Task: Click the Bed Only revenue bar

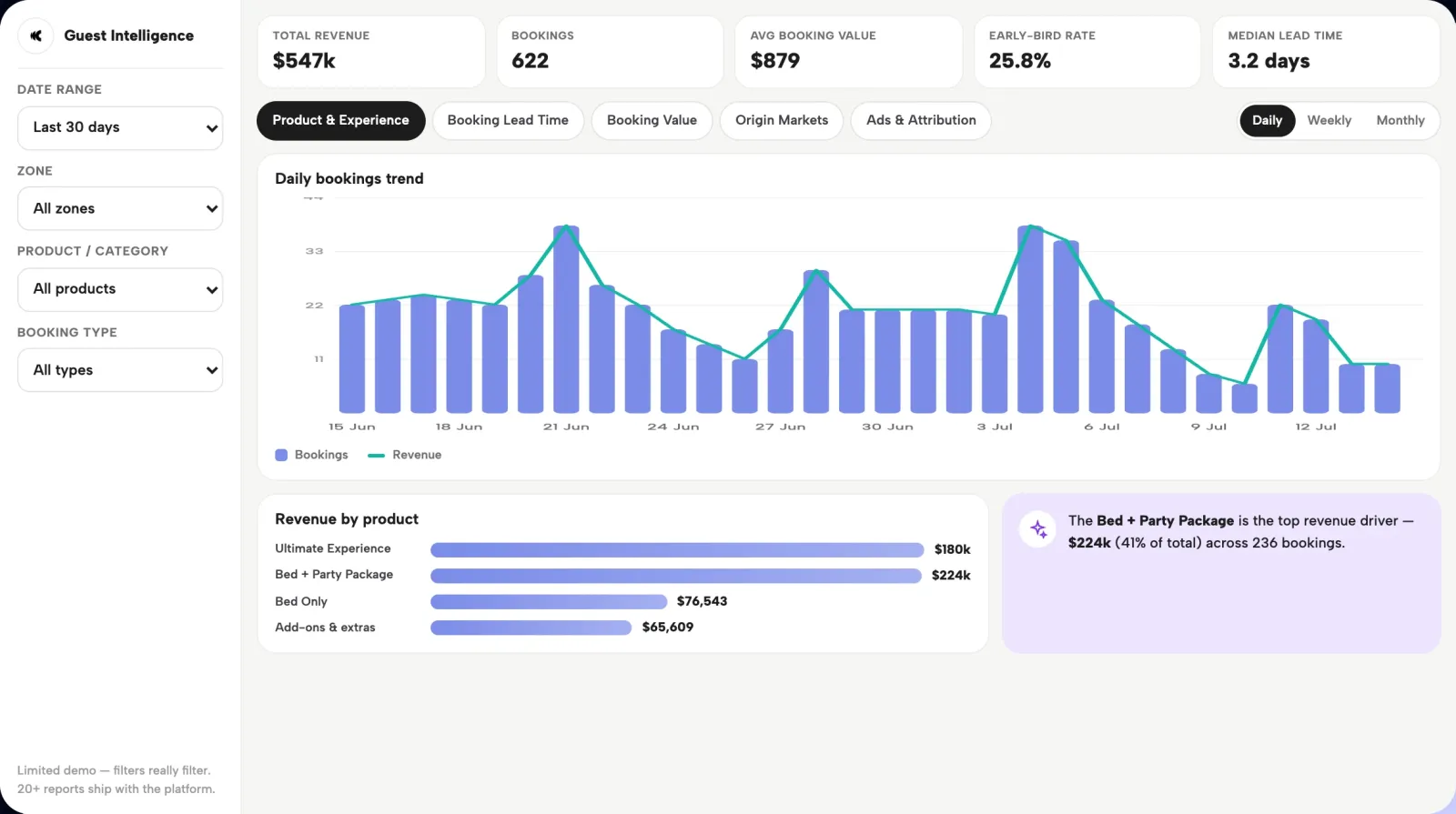Action: [549, 601]
